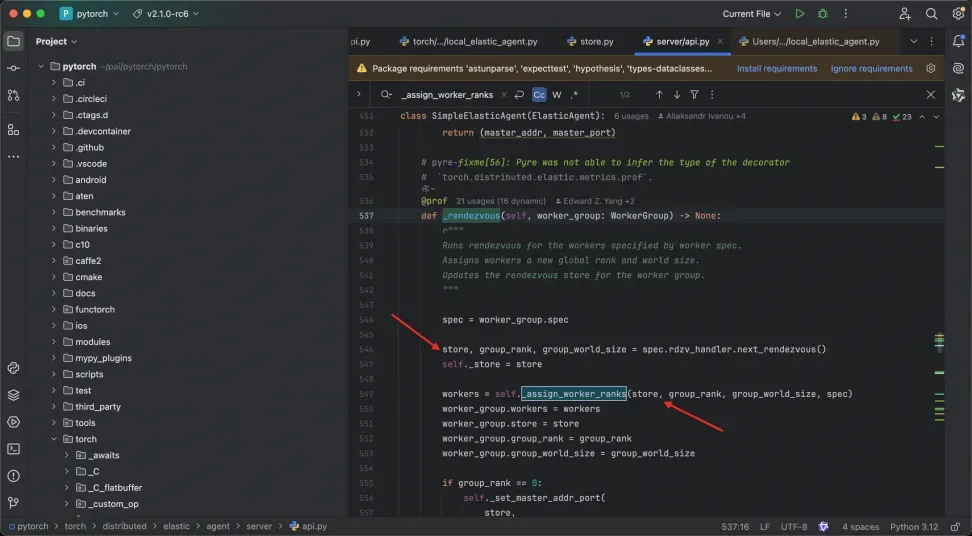972x536 pixels.
Task: Show hidden editor tabs chevron
Action: (x=913, y=42)
